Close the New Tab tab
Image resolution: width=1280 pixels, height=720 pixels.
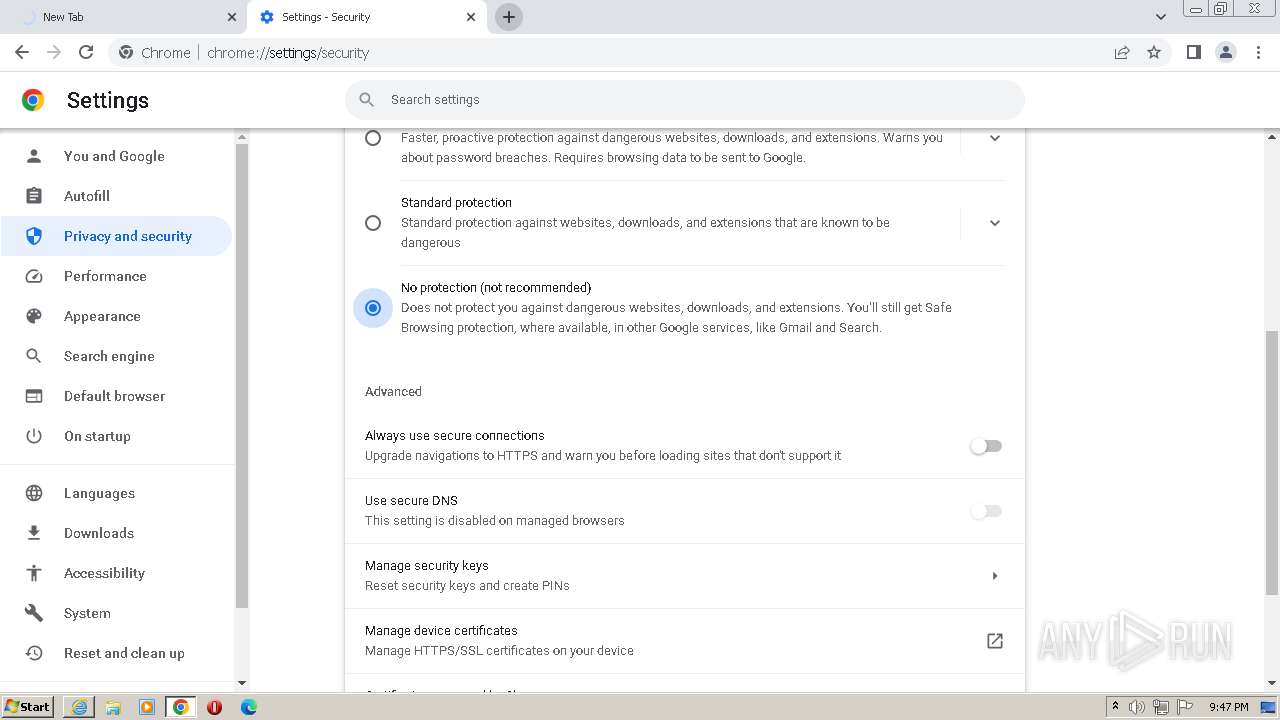click(232, 17)
